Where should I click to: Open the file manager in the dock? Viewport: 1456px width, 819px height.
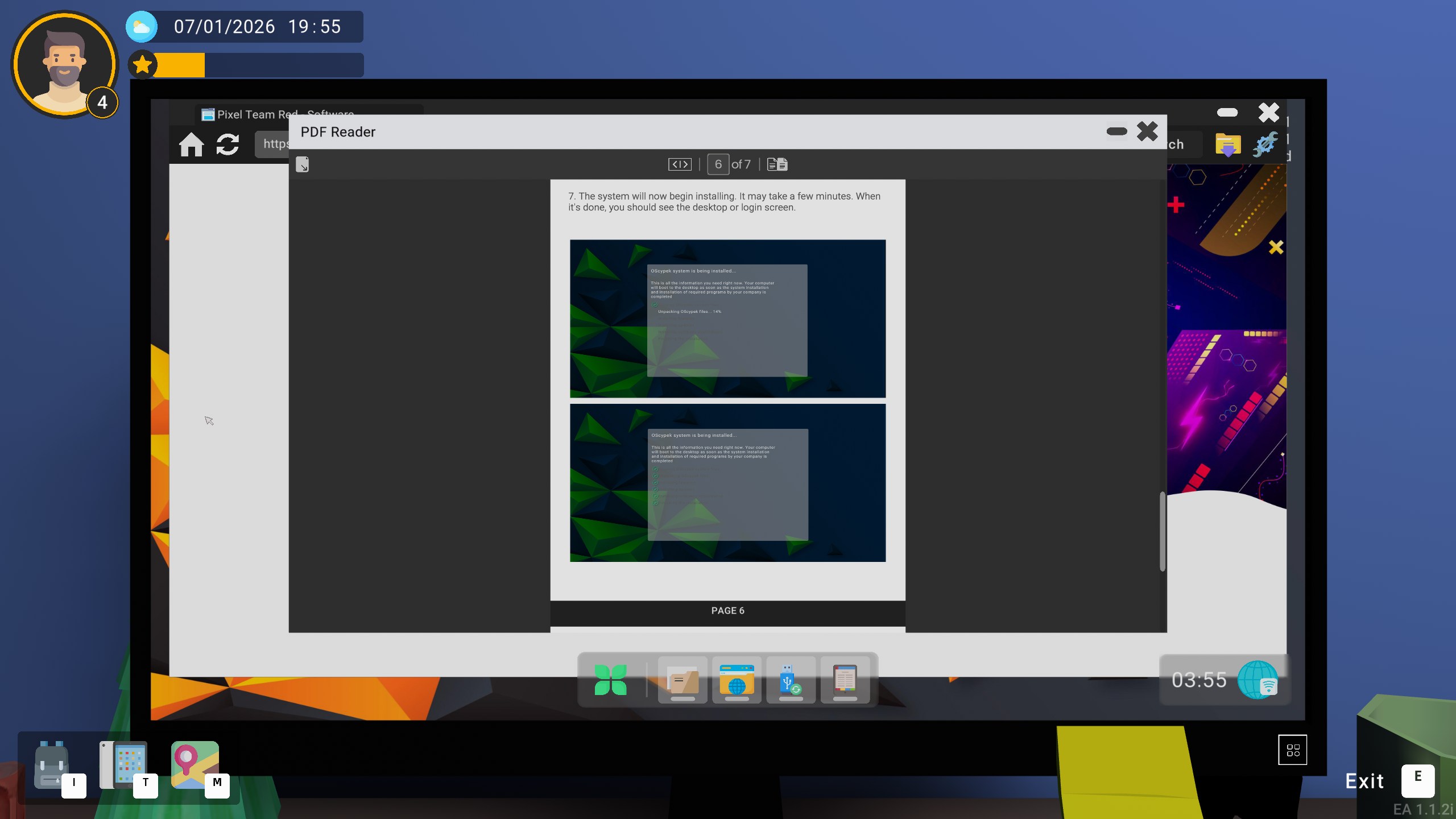pyautogui.click(x=682, y=680)
